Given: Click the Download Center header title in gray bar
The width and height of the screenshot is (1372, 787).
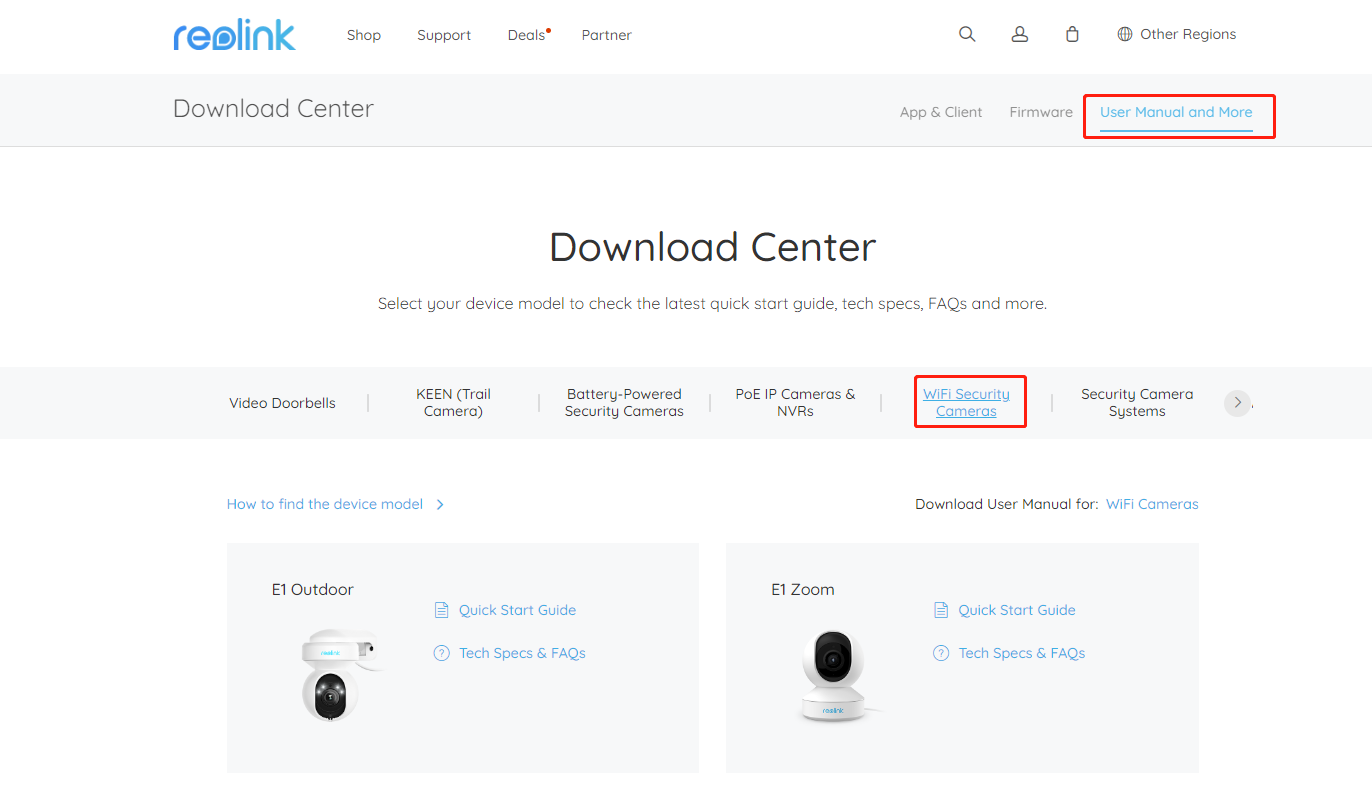Looking at the screenshot, I should tap(273, 109).
